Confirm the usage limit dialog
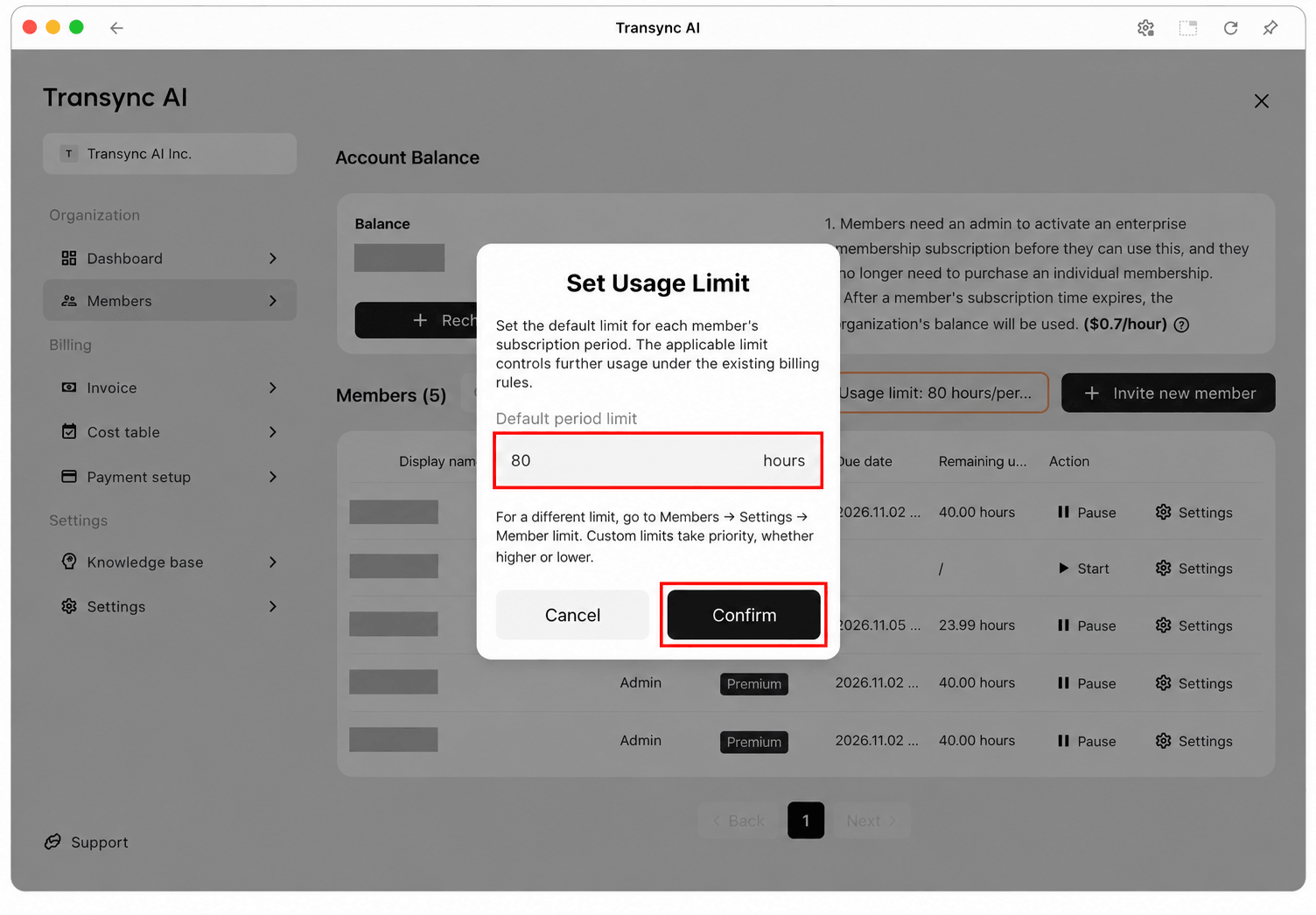Screen dimensions: 1316x915 click(744, 615)
